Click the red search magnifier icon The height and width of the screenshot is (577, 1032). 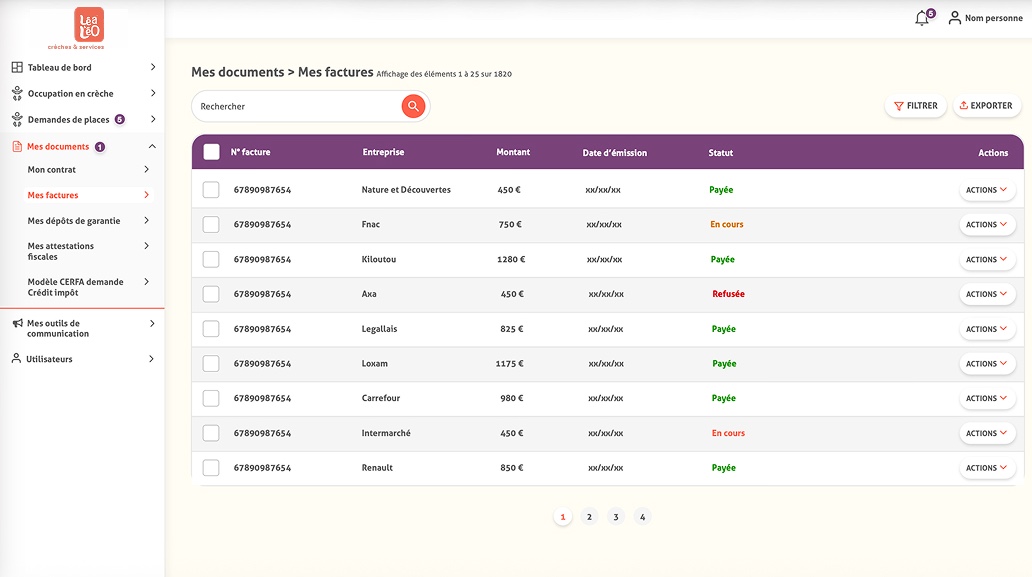(x=413, y=106)
